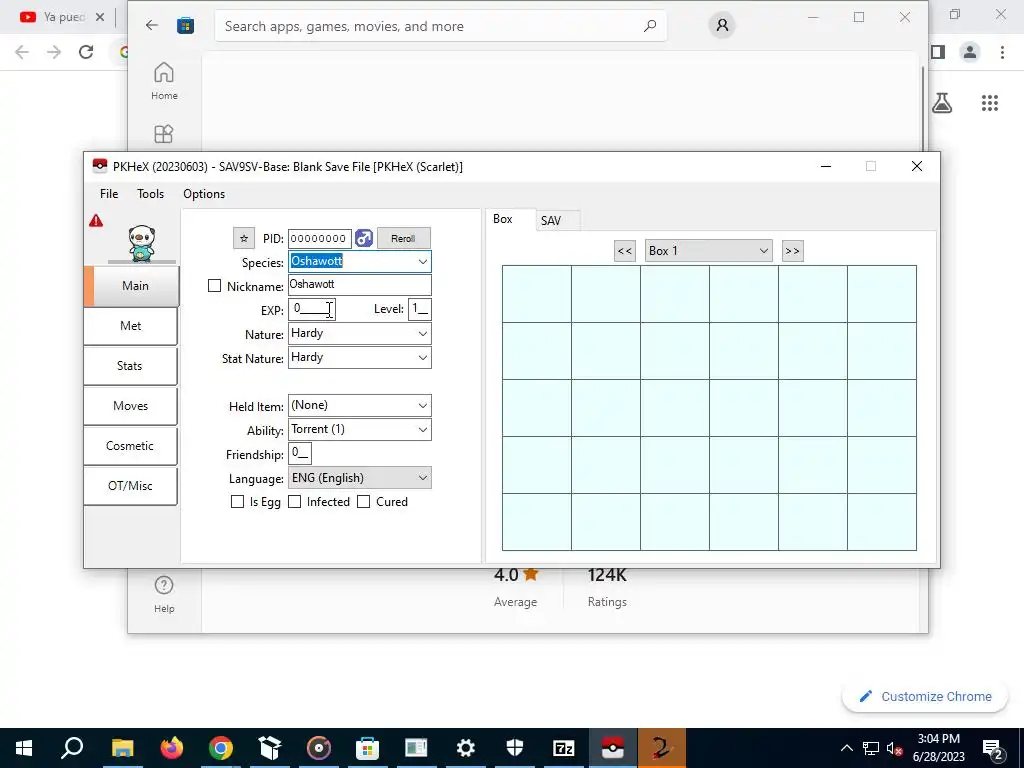Image resolution: width=1024 pixels, height=768 pixels.
Task: Open 7-Zip from the taskbar
Action: 564,748
